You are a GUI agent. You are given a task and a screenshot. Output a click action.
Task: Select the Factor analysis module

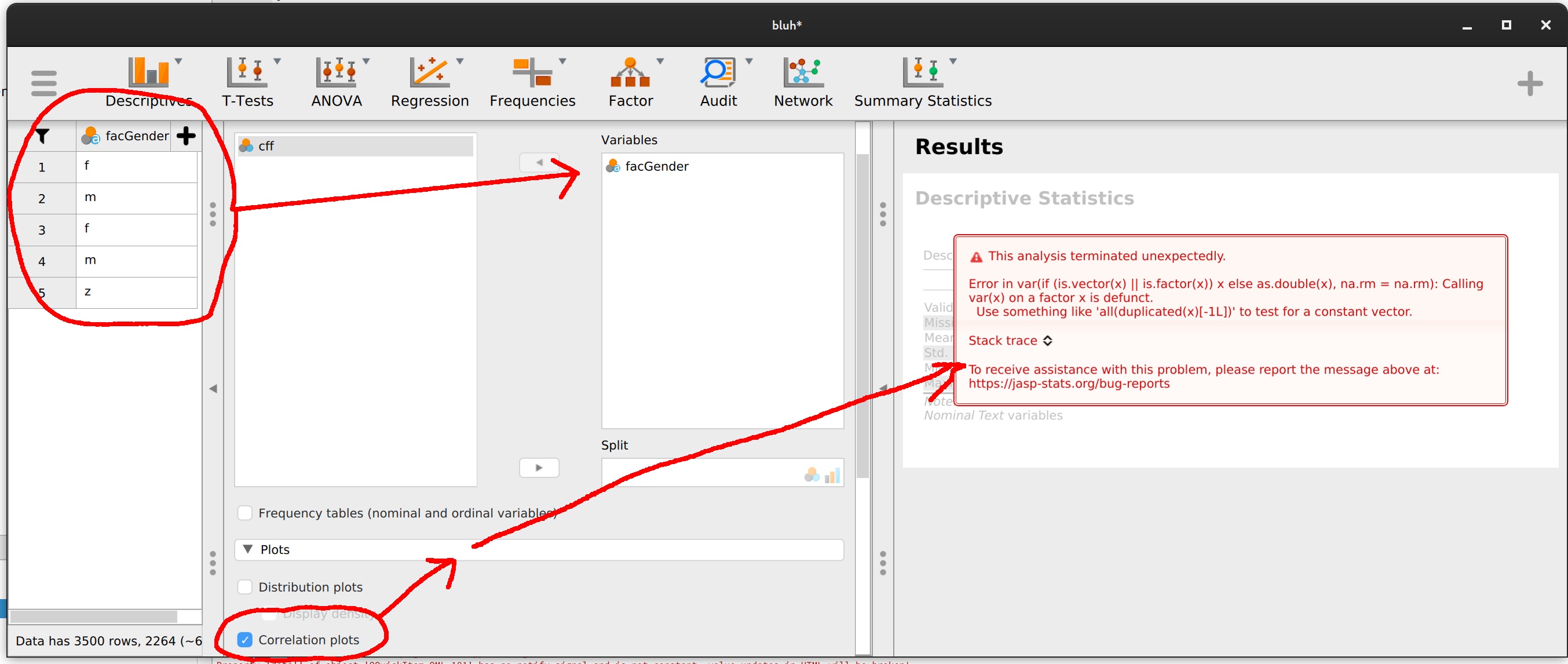click(631, 82)
